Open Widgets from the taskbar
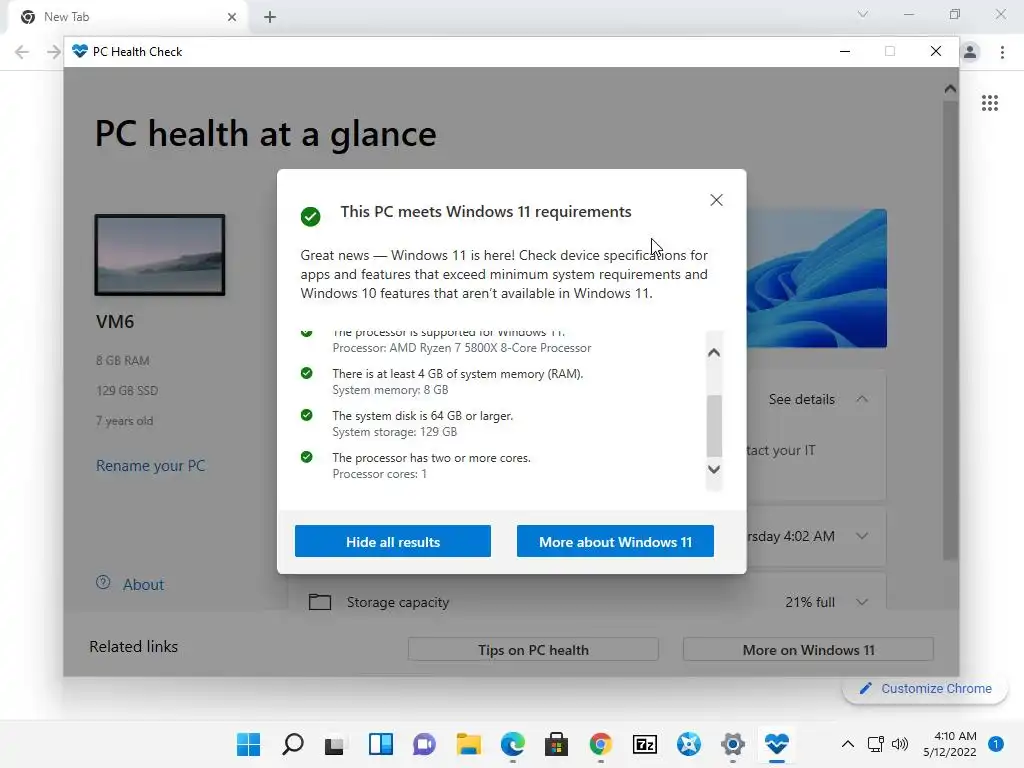Image resolution: width=1024 pixels, height=768 pixels. click(x=381, y=744)
